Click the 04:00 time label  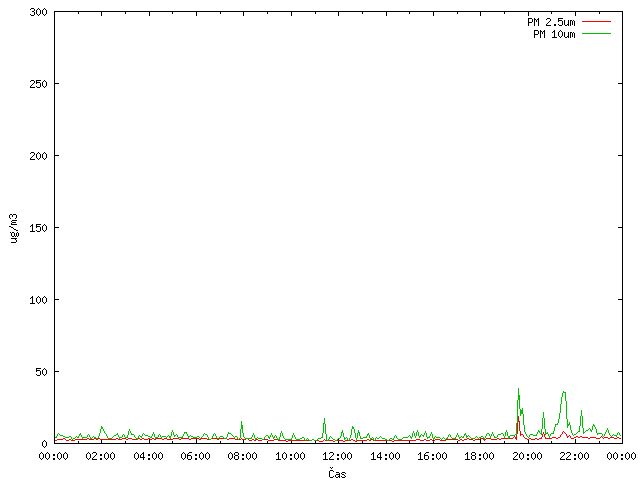[148, 456]
